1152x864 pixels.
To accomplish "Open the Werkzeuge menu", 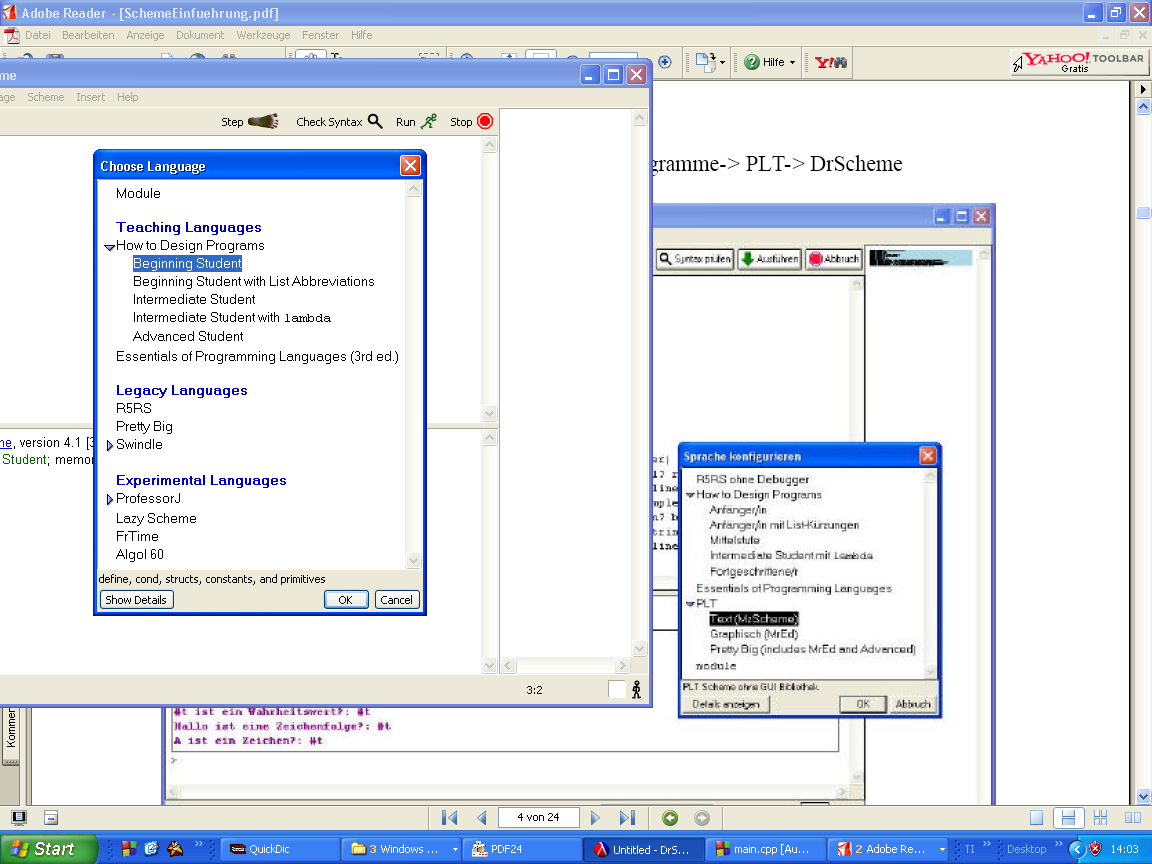I will click(x=263, y=35).
